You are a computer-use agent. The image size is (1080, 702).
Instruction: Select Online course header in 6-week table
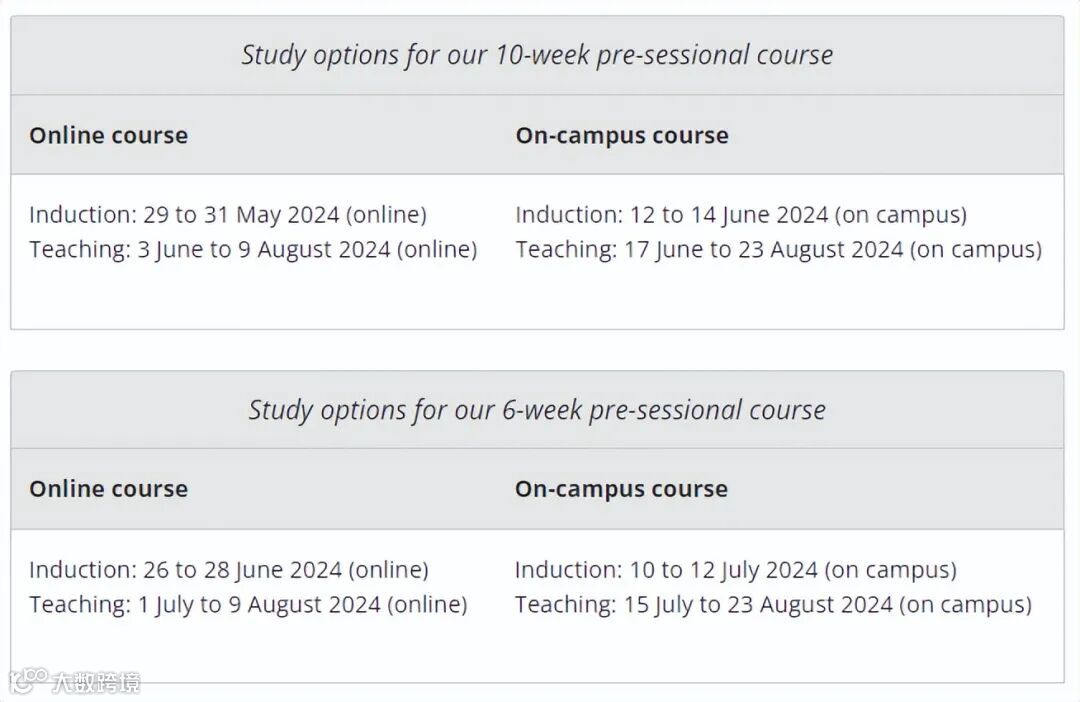pos(108,489)
